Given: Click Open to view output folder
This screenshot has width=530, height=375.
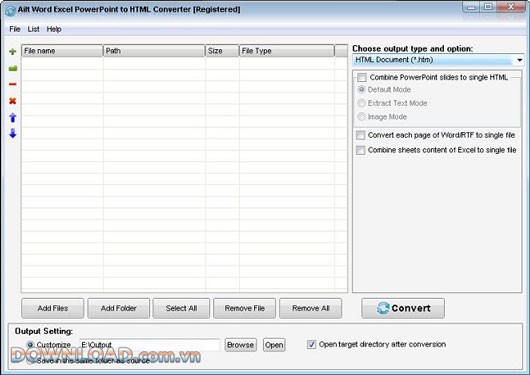Looking at the screenshot, I should click(x=274, y=345).
